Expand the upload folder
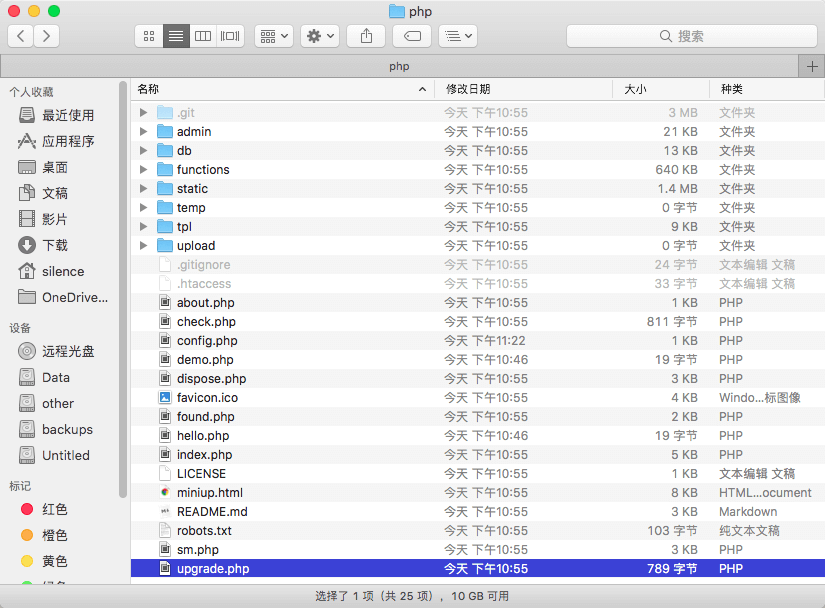The image size is (825, 608). [144, 246]
